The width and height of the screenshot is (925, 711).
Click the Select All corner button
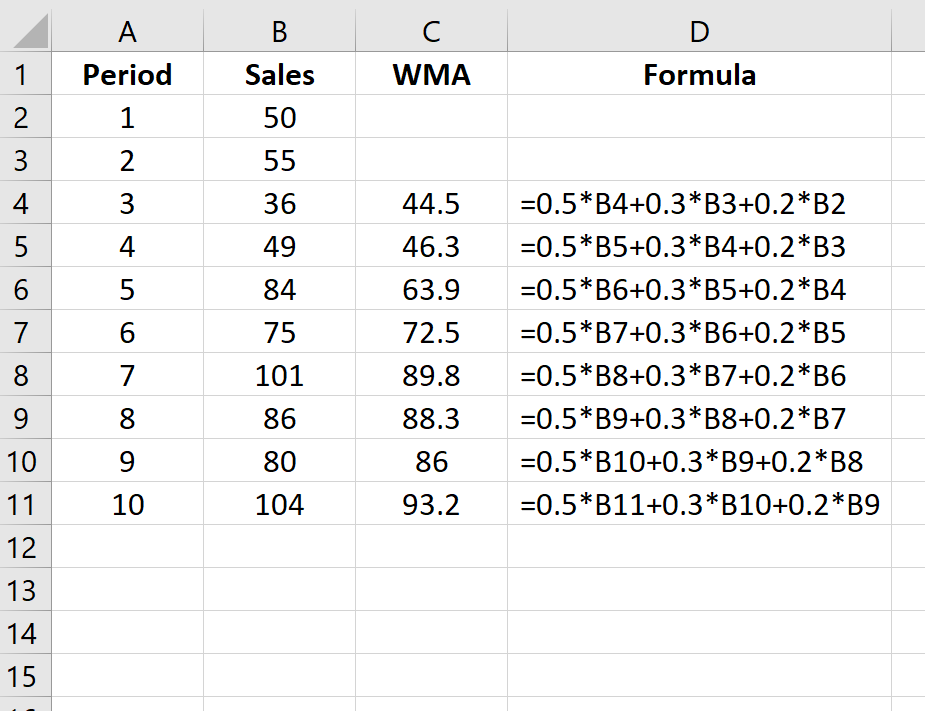tap(25, 29)
